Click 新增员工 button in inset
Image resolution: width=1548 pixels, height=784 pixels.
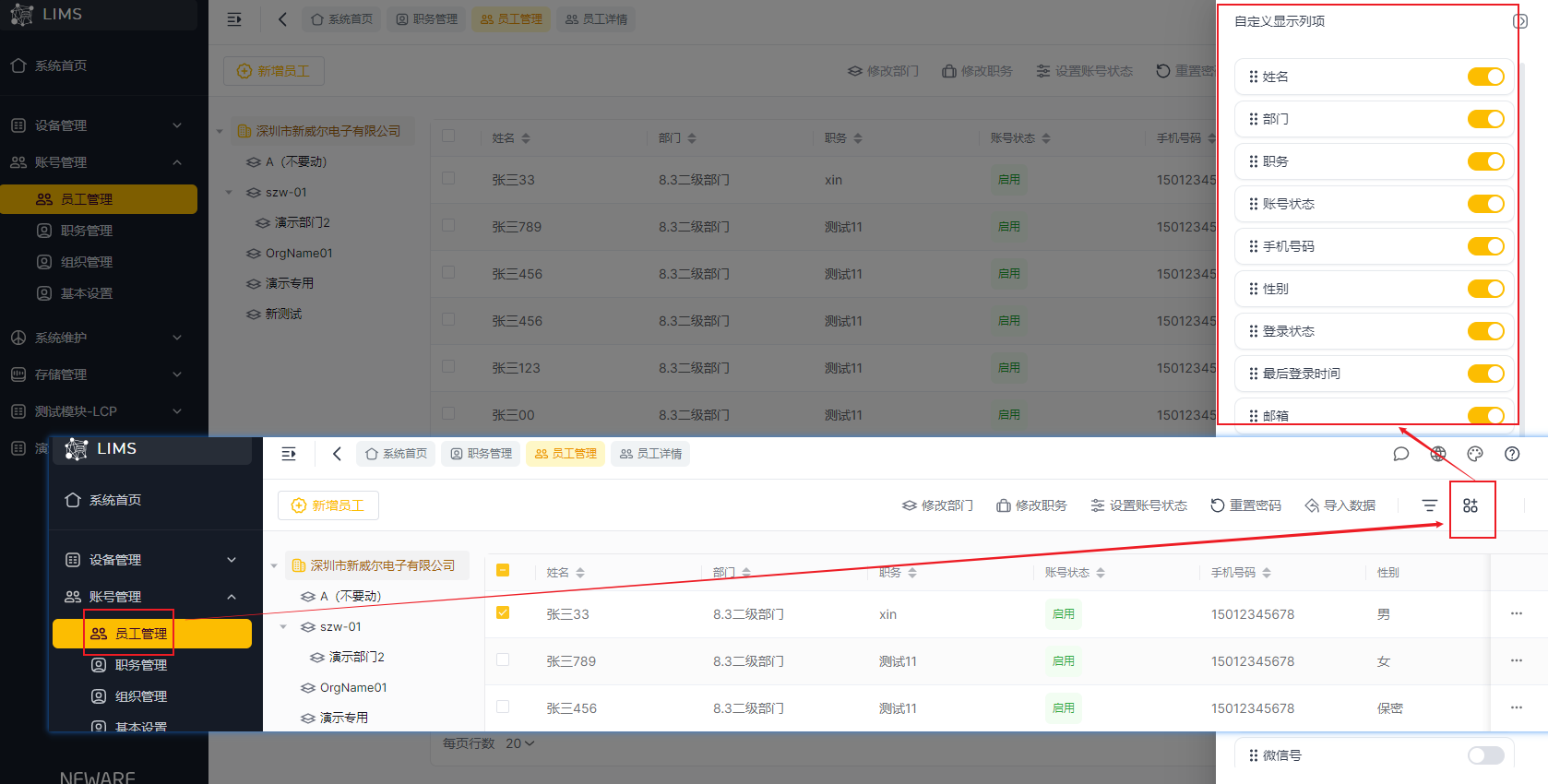(x=328, y=505)
